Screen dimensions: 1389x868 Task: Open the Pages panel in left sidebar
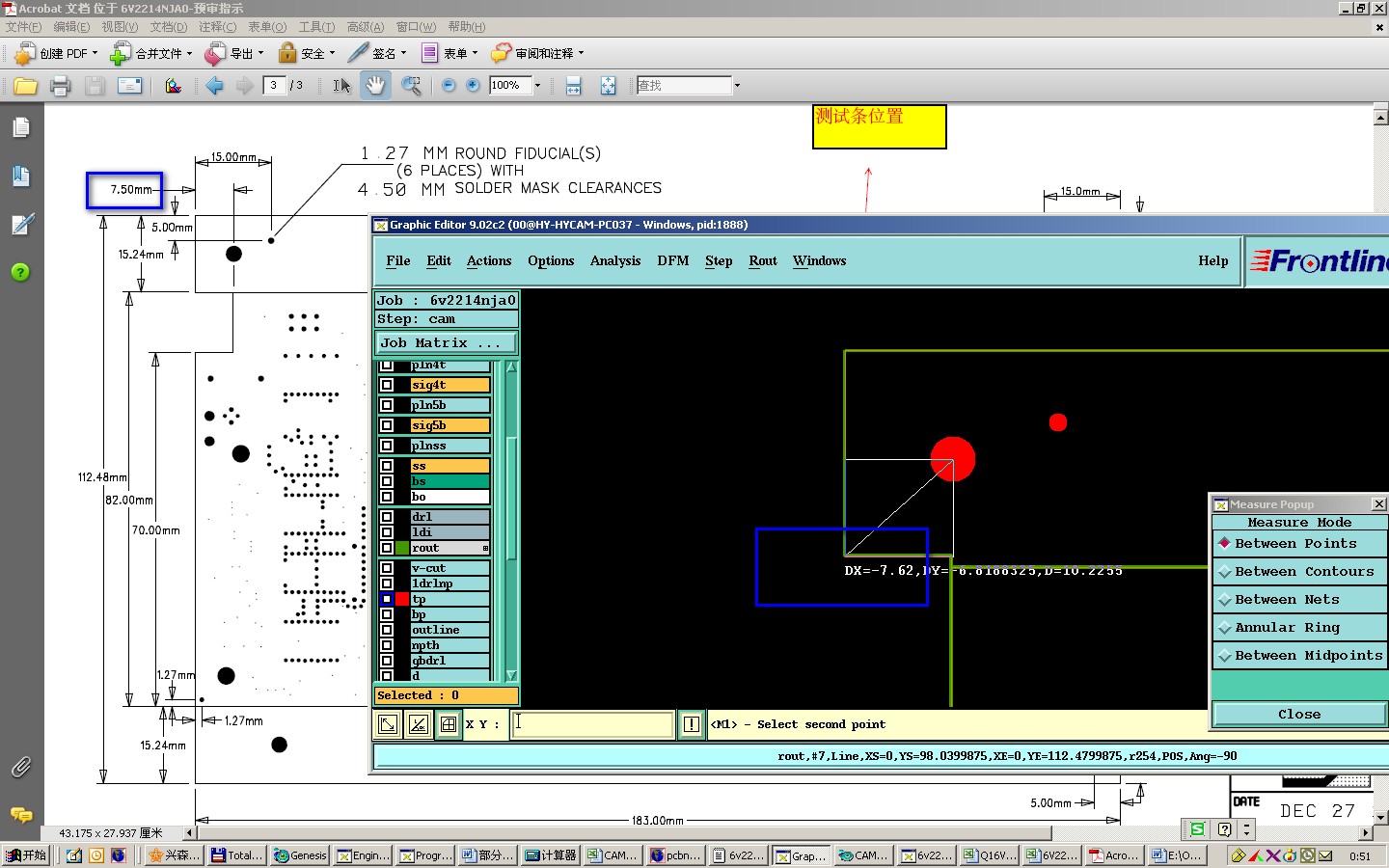(21, 127)
